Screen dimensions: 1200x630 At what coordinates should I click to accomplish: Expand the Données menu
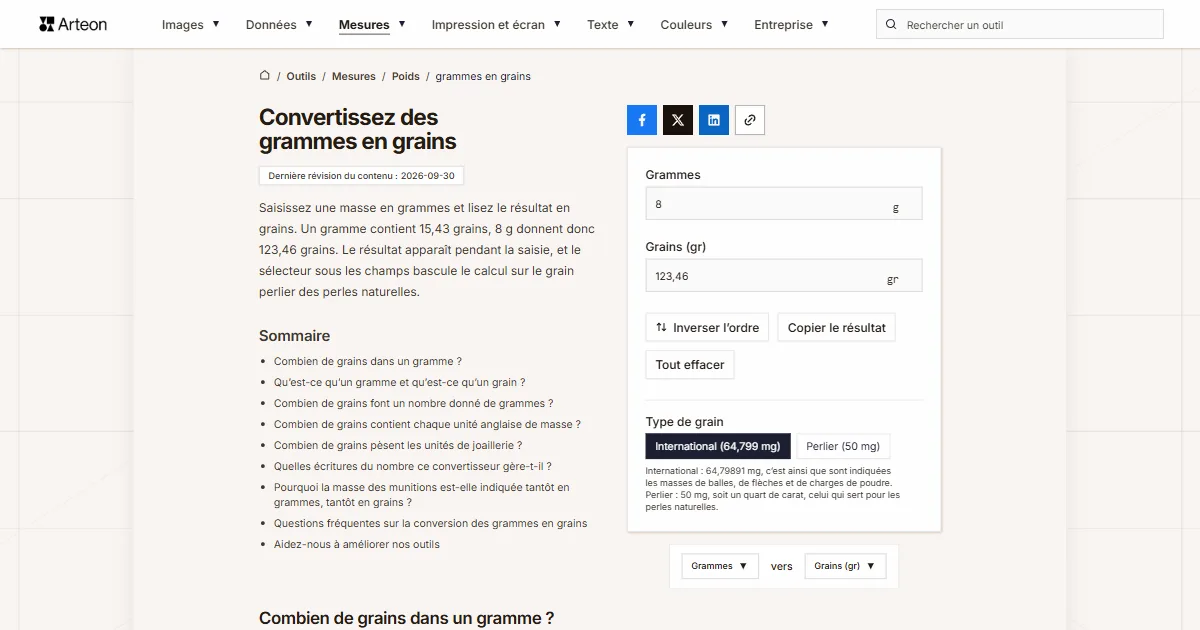279,25
